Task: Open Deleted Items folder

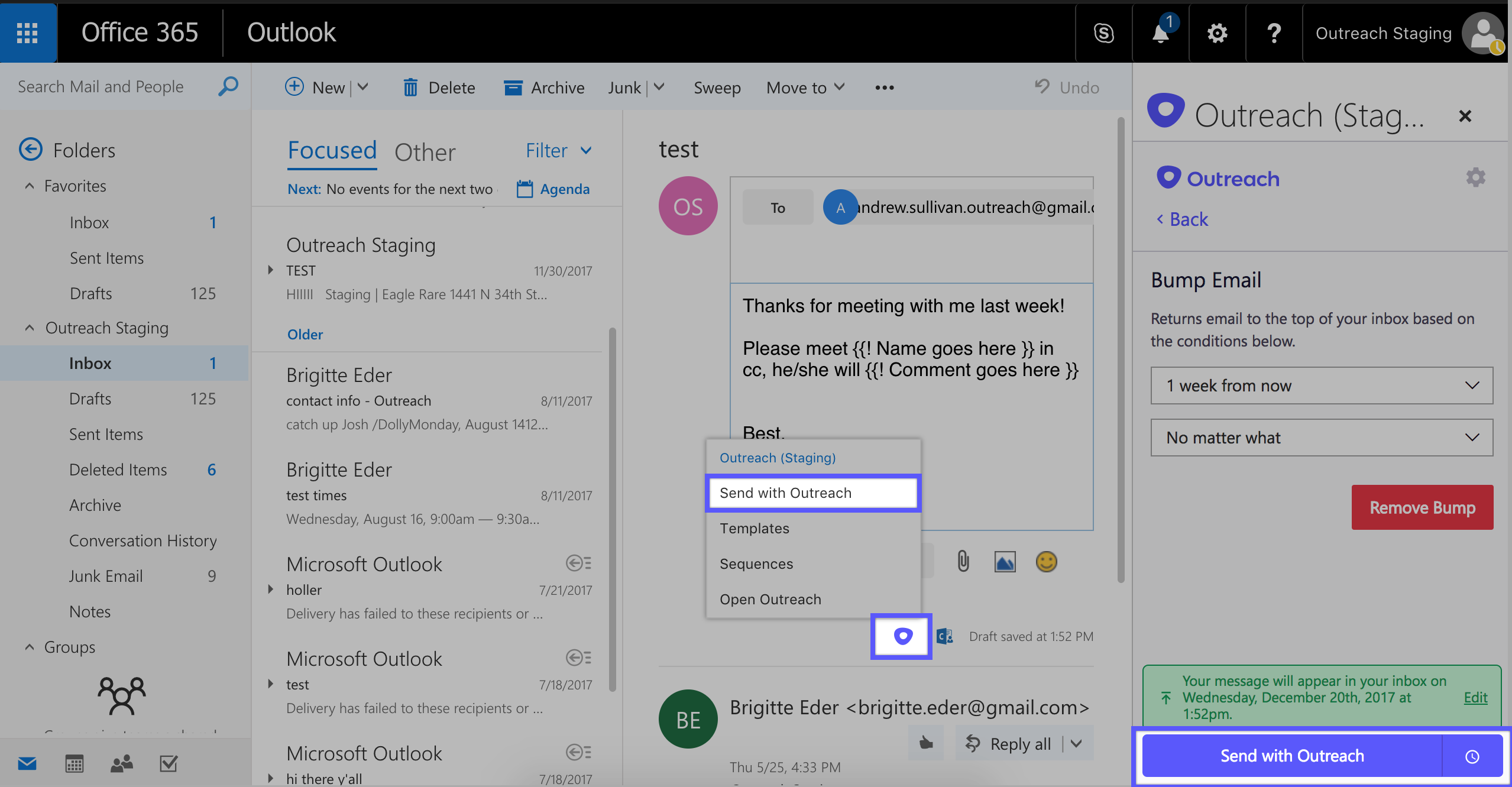Action: click(118, 470)
